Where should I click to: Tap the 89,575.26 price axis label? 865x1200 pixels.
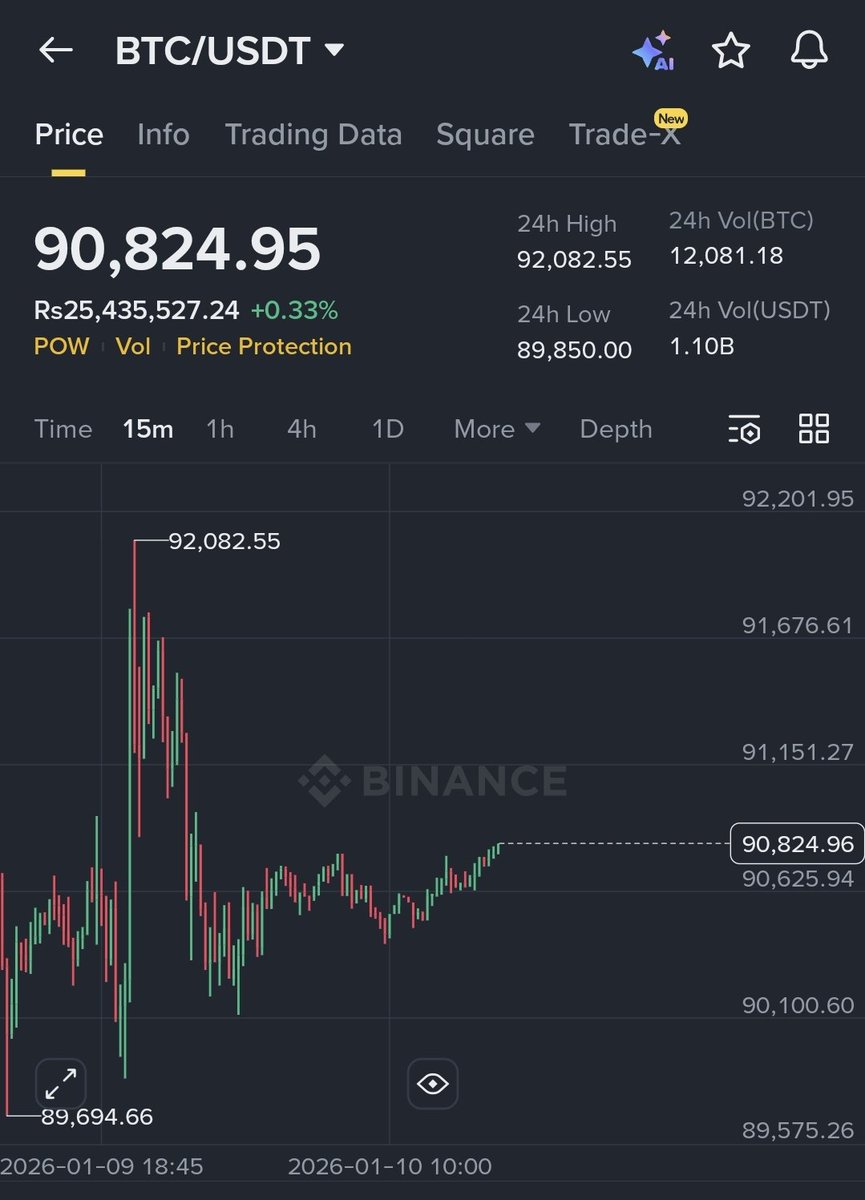click(x=798, y=1130)
